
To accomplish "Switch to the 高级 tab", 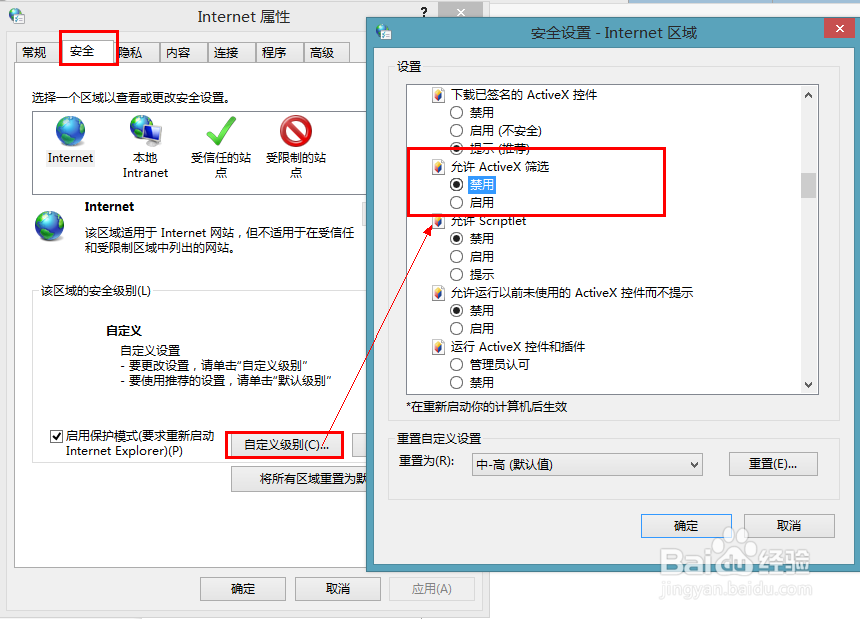I will [x=326, y=53].
